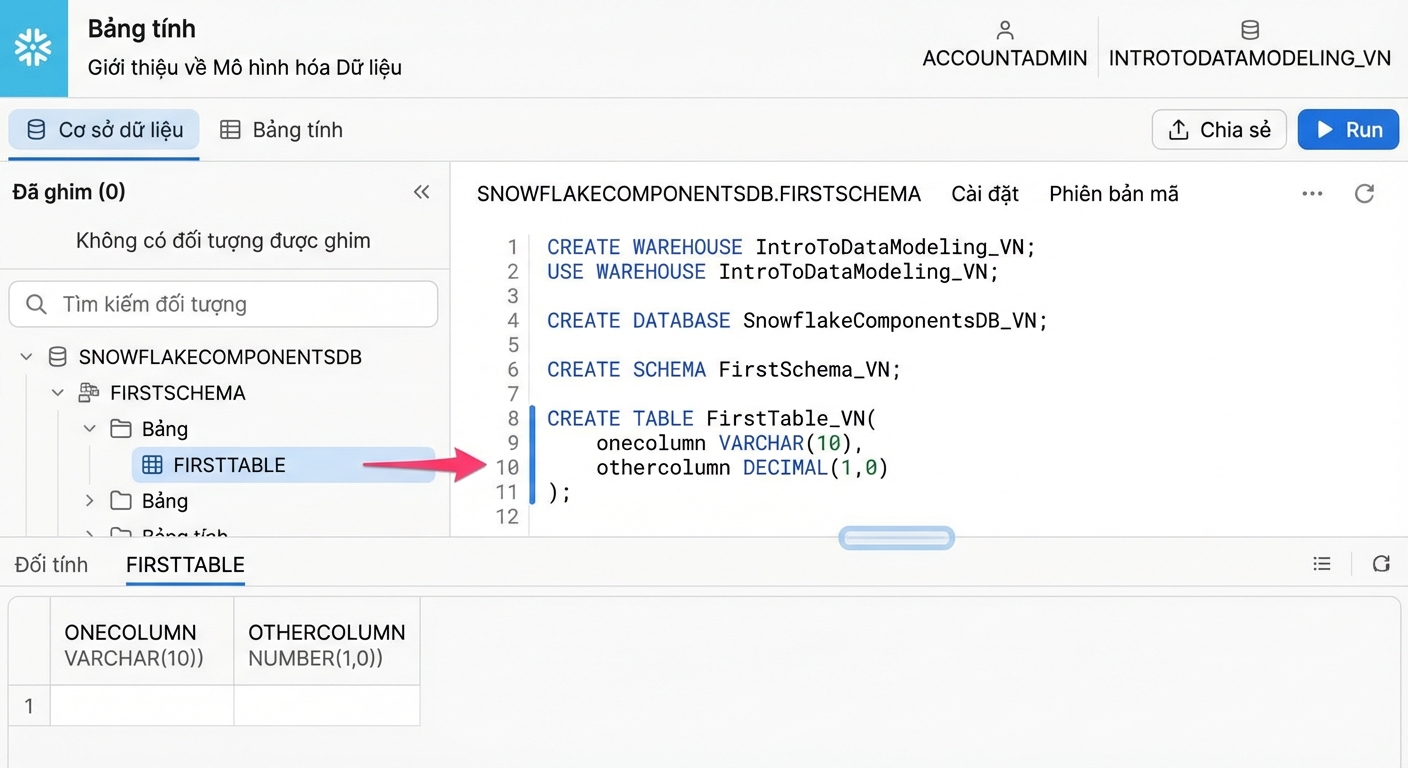Click the folder icon of expanded Bảng
The height and width of the screenshot is (768, 1408).
pyautogui.click(x=121, y=429)
